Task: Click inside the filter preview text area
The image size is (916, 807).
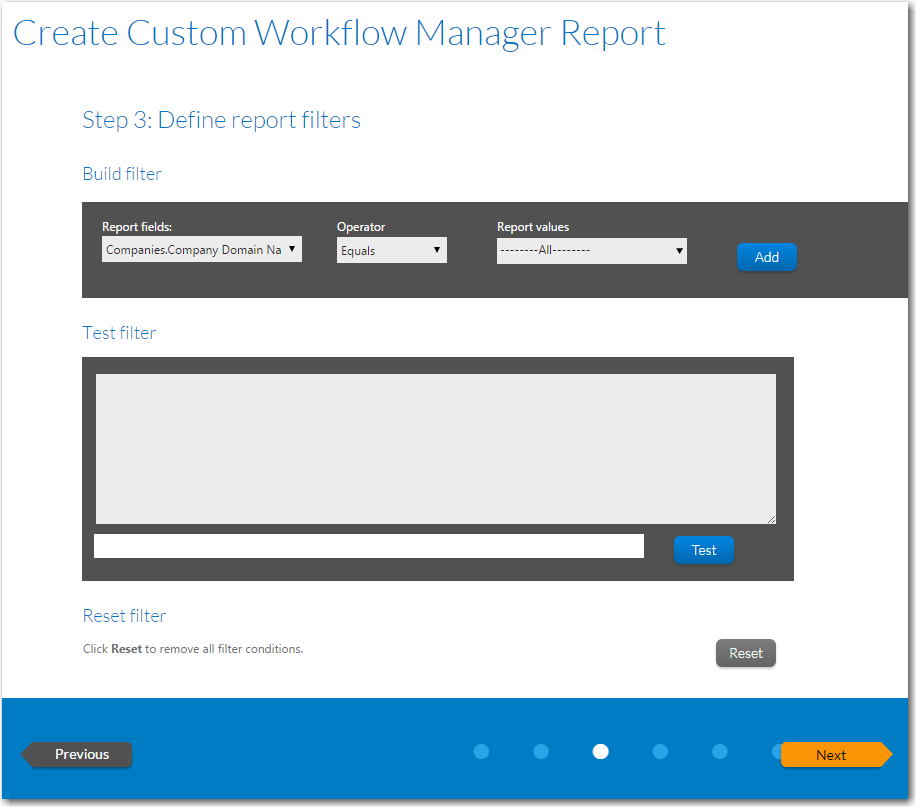Action: pos(435,448)
